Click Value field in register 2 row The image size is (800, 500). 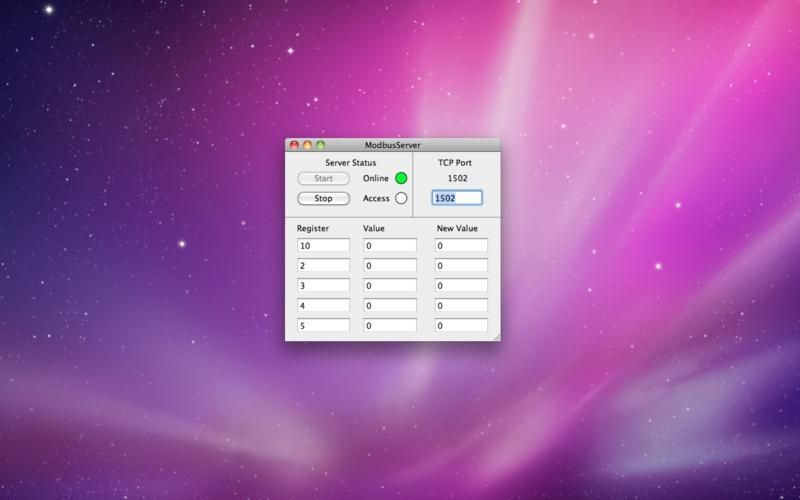point(390,265)
